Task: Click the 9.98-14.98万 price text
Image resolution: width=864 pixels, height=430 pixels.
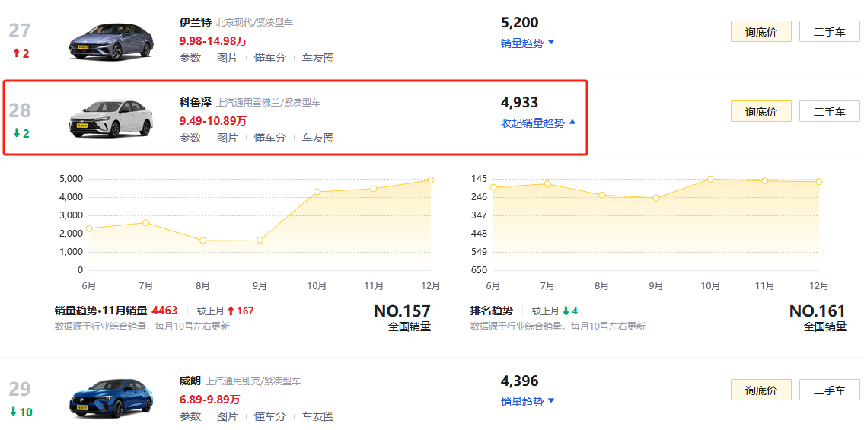Action: point(213,41)
